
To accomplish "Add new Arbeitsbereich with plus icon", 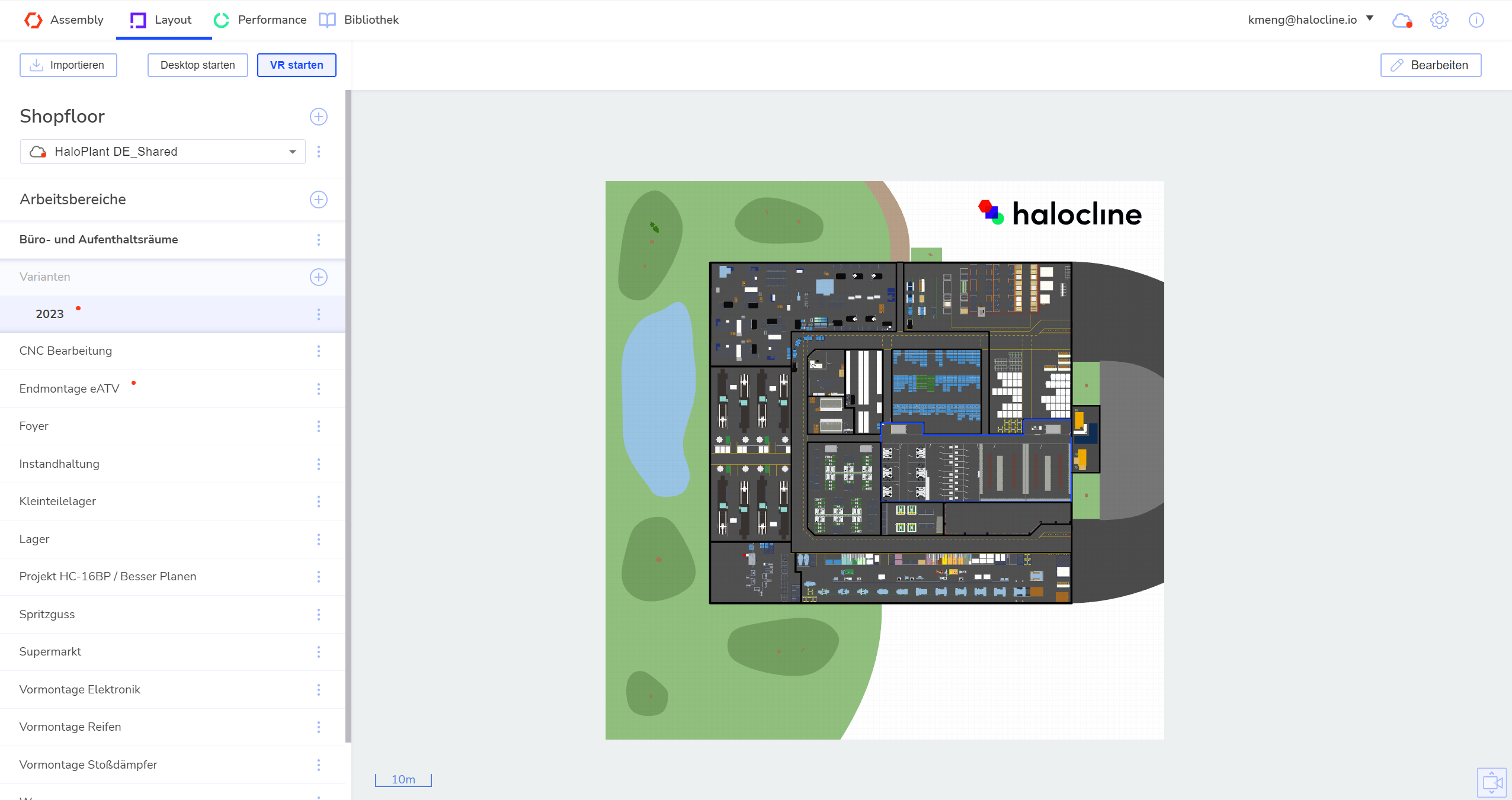I will point(319,200).
